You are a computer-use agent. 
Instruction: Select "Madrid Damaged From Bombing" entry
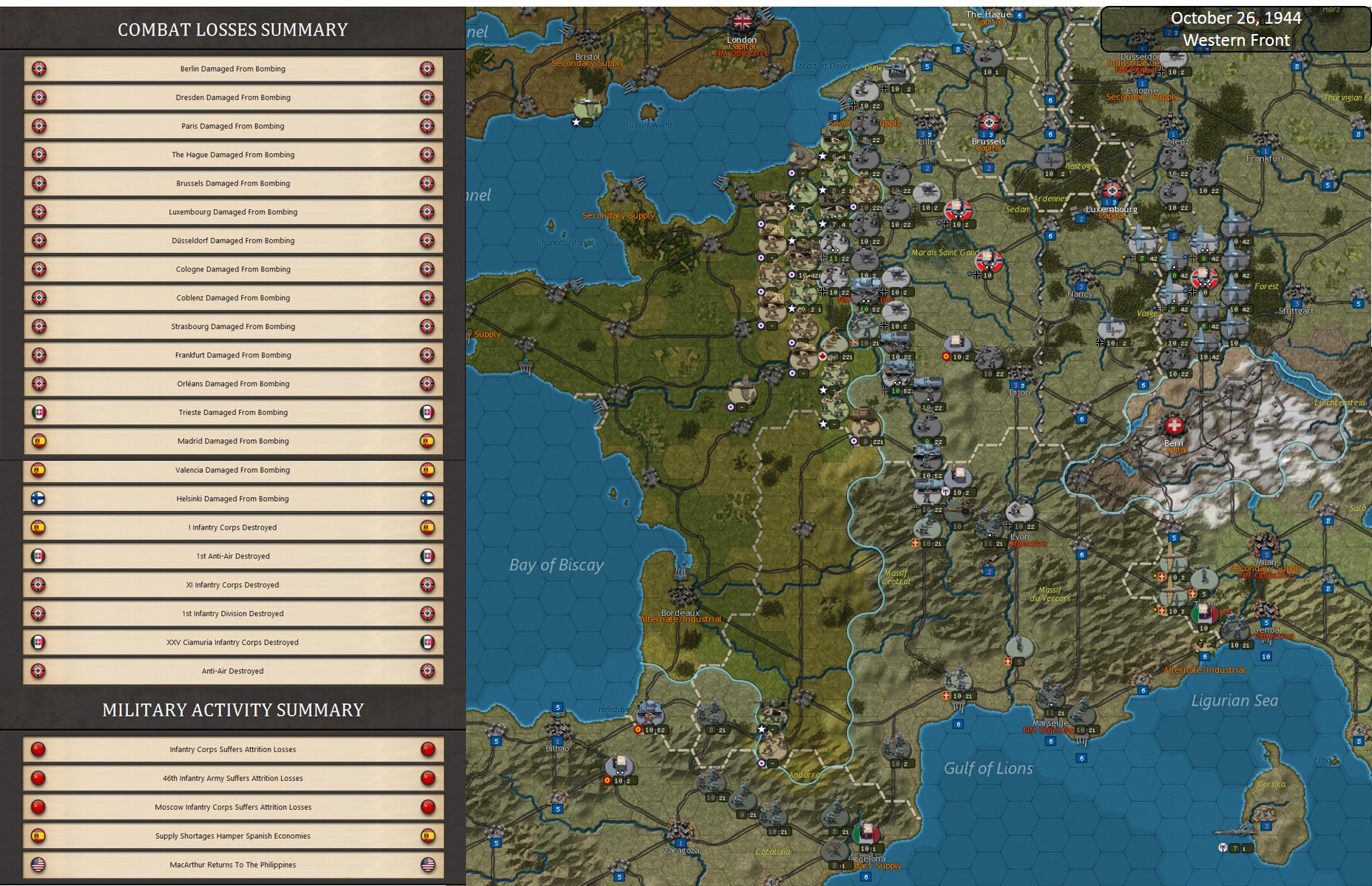[x=233, y=442]
